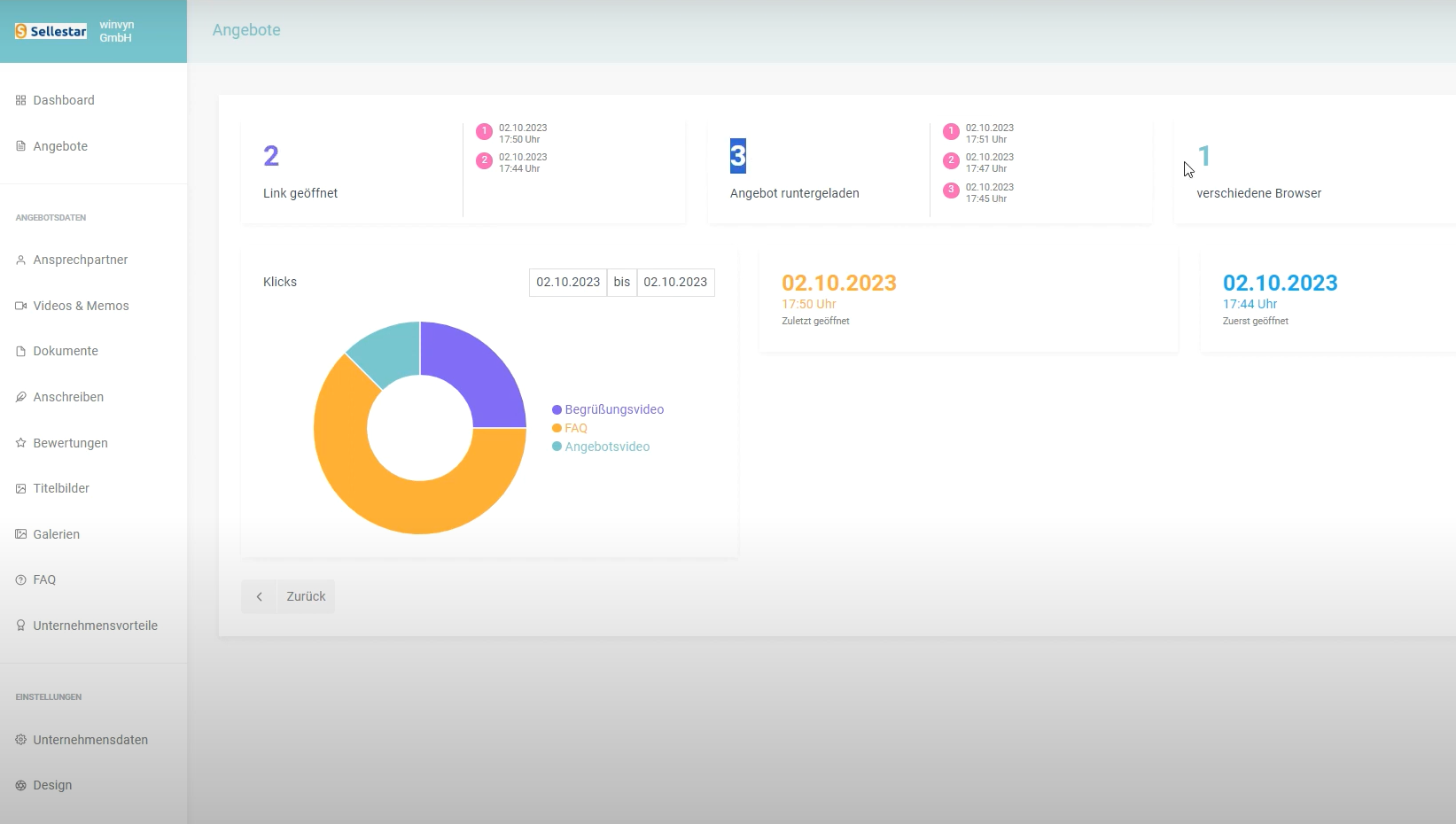Select the Videos & Memos camera icon
The width and height of the screenshot is (1456, 824).
pyautogui.click(x=20, y=306)
